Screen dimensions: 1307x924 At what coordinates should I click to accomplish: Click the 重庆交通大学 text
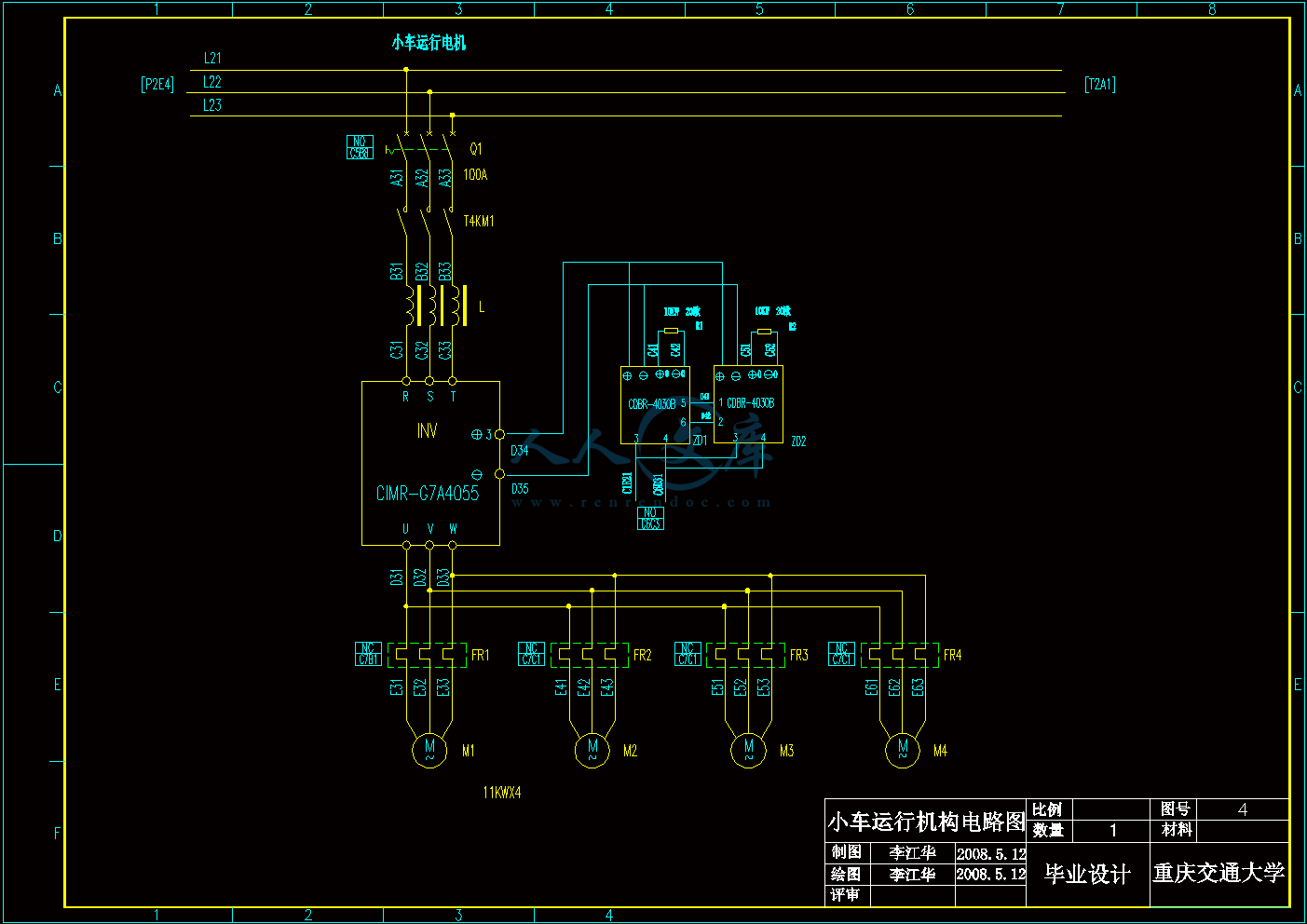(1219, 873)
